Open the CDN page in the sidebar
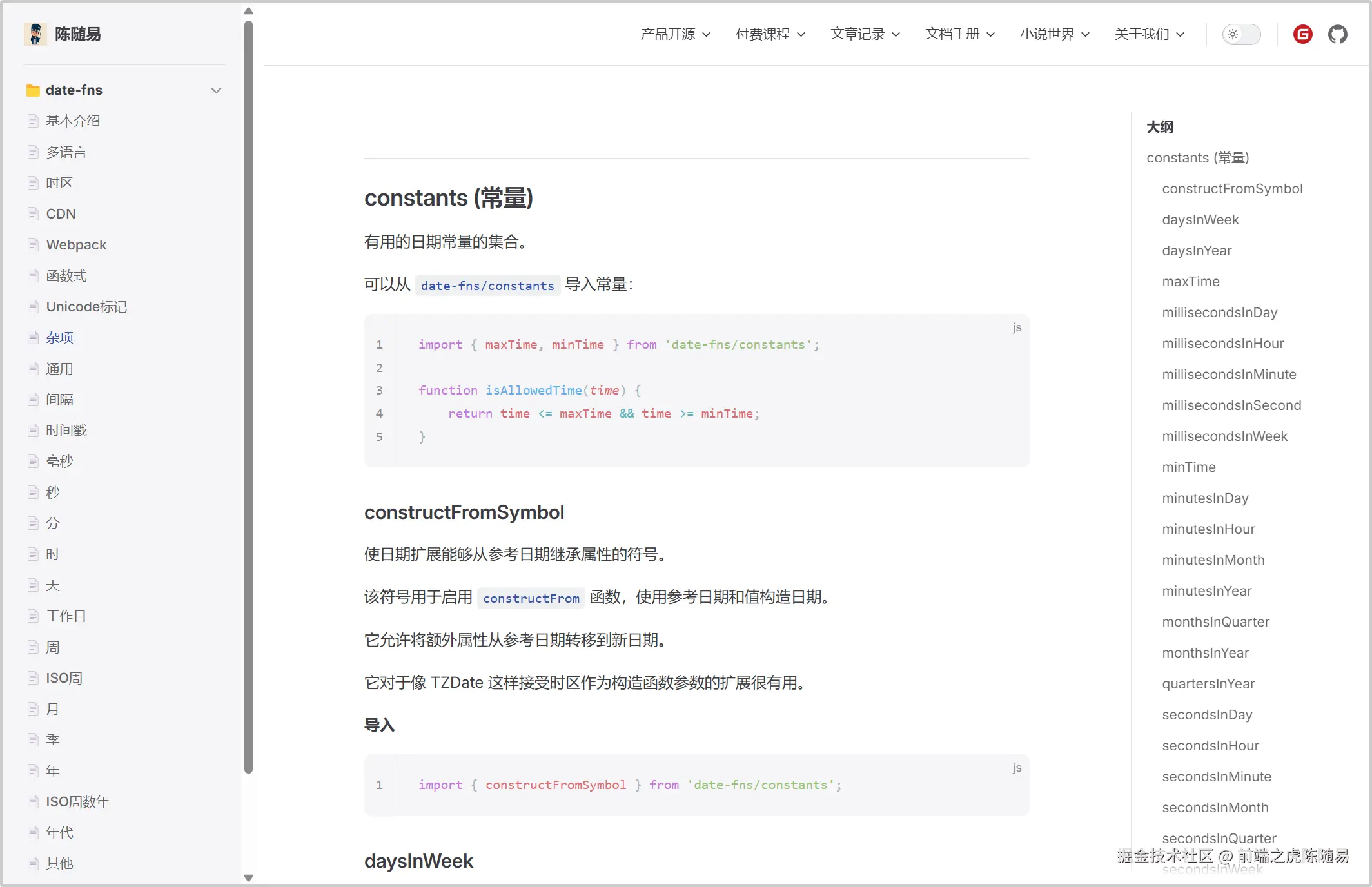This screenshot has height=887, width=1372. pos(60,213)
